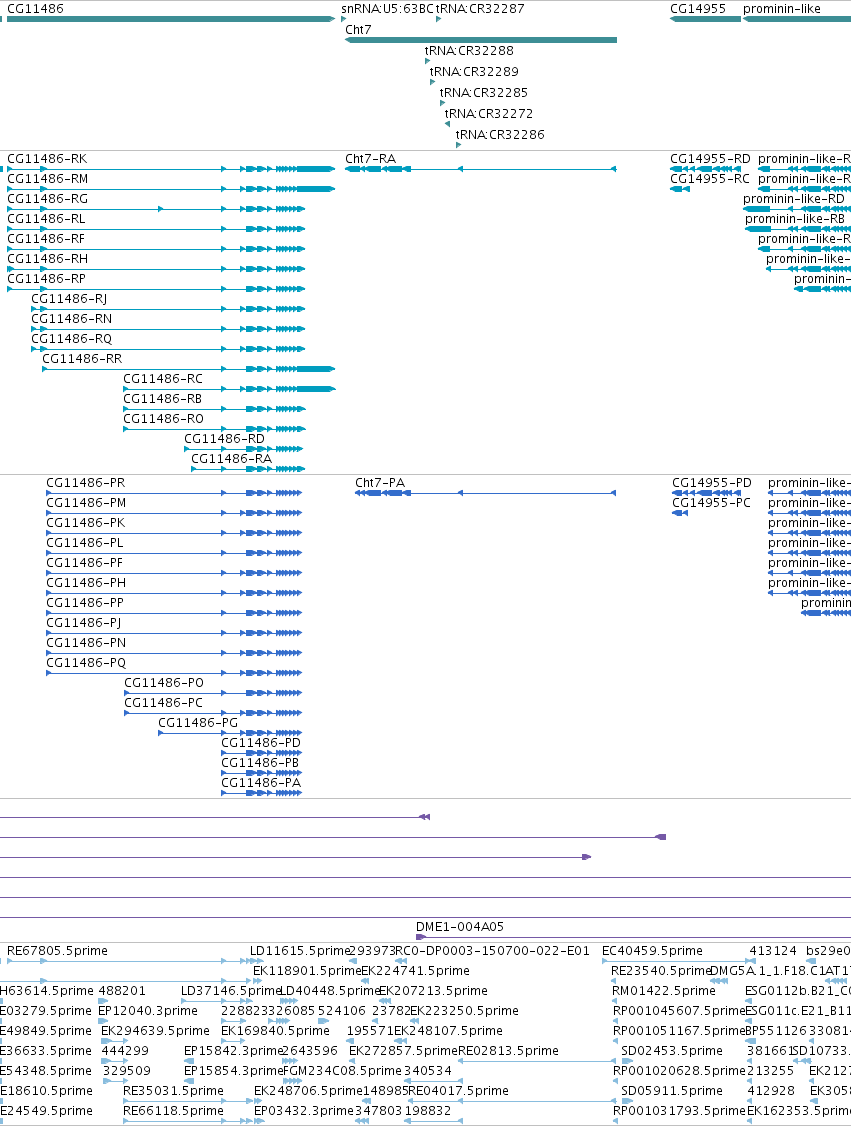
Task: Select transcript CG11486-RD
Action: 225,439
